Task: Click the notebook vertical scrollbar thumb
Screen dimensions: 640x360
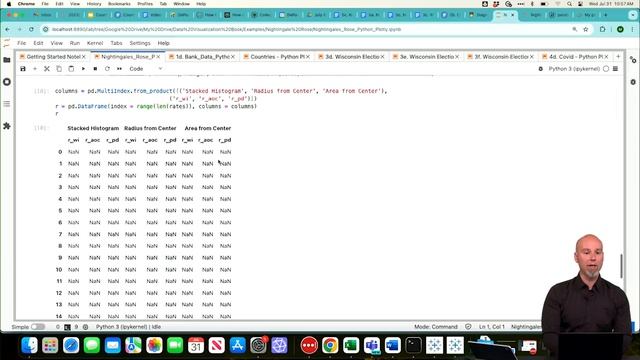Action: (622, 266)
